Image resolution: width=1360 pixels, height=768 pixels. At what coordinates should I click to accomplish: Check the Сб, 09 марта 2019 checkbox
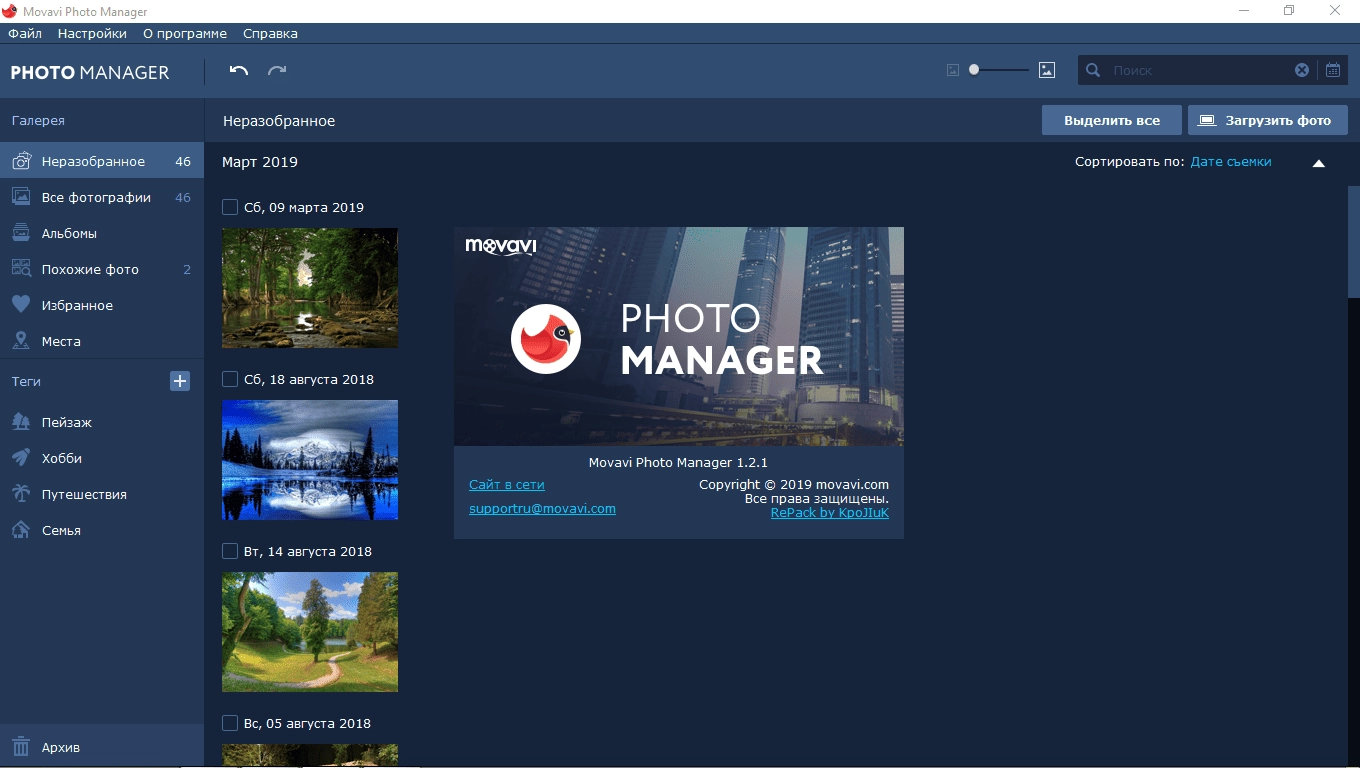click(230, 207)
